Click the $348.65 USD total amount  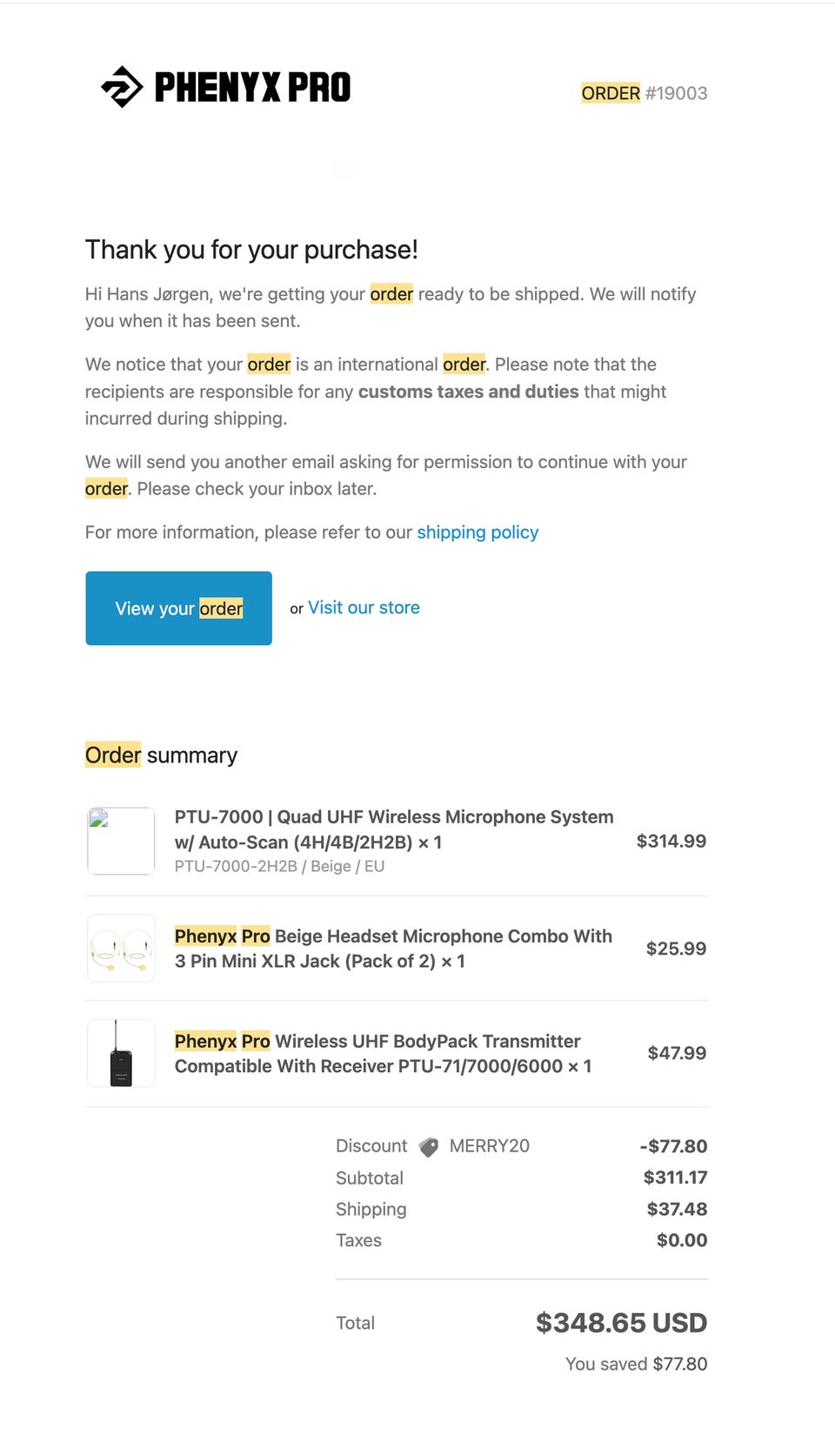(621, 1323)
